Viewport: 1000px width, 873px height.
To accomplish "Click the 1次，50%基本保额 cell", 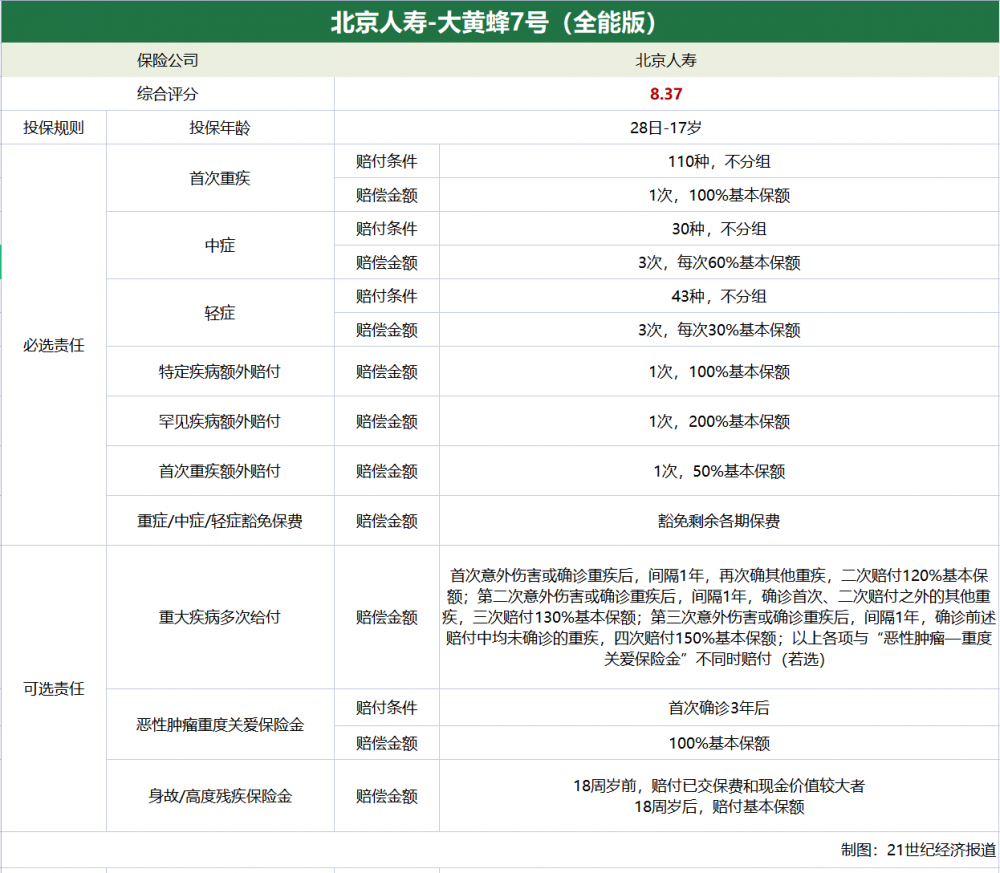I will [x=719, y=471].
